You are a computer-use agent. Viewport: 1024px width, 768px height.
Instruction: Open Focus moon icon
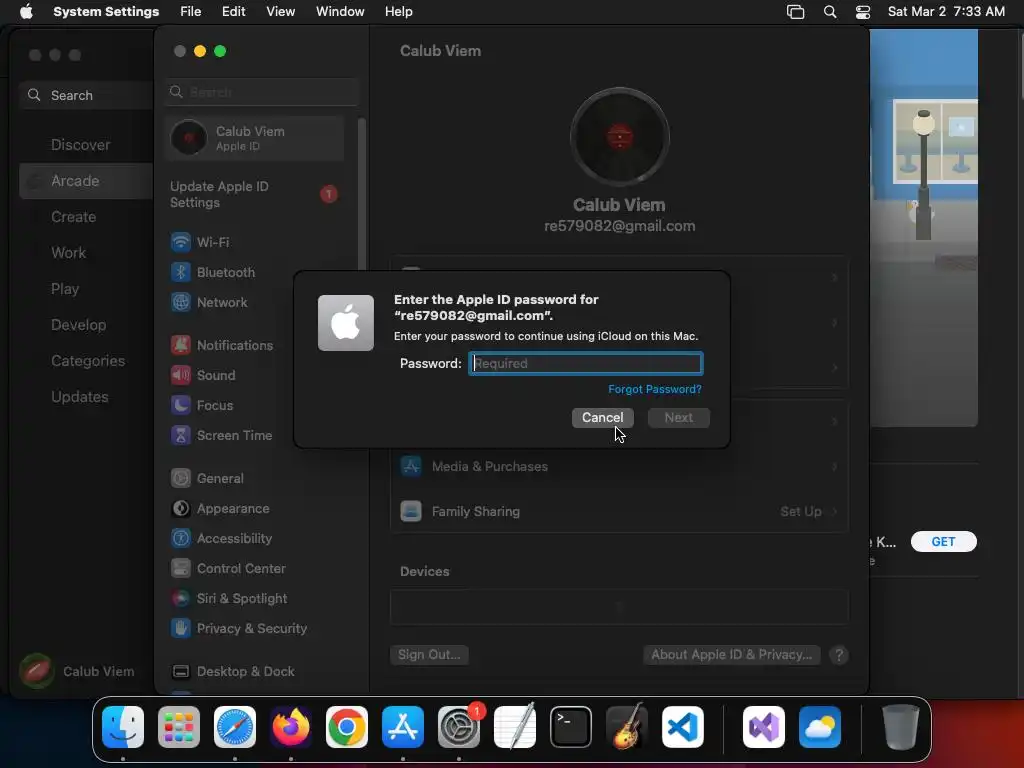coord(181,405)
